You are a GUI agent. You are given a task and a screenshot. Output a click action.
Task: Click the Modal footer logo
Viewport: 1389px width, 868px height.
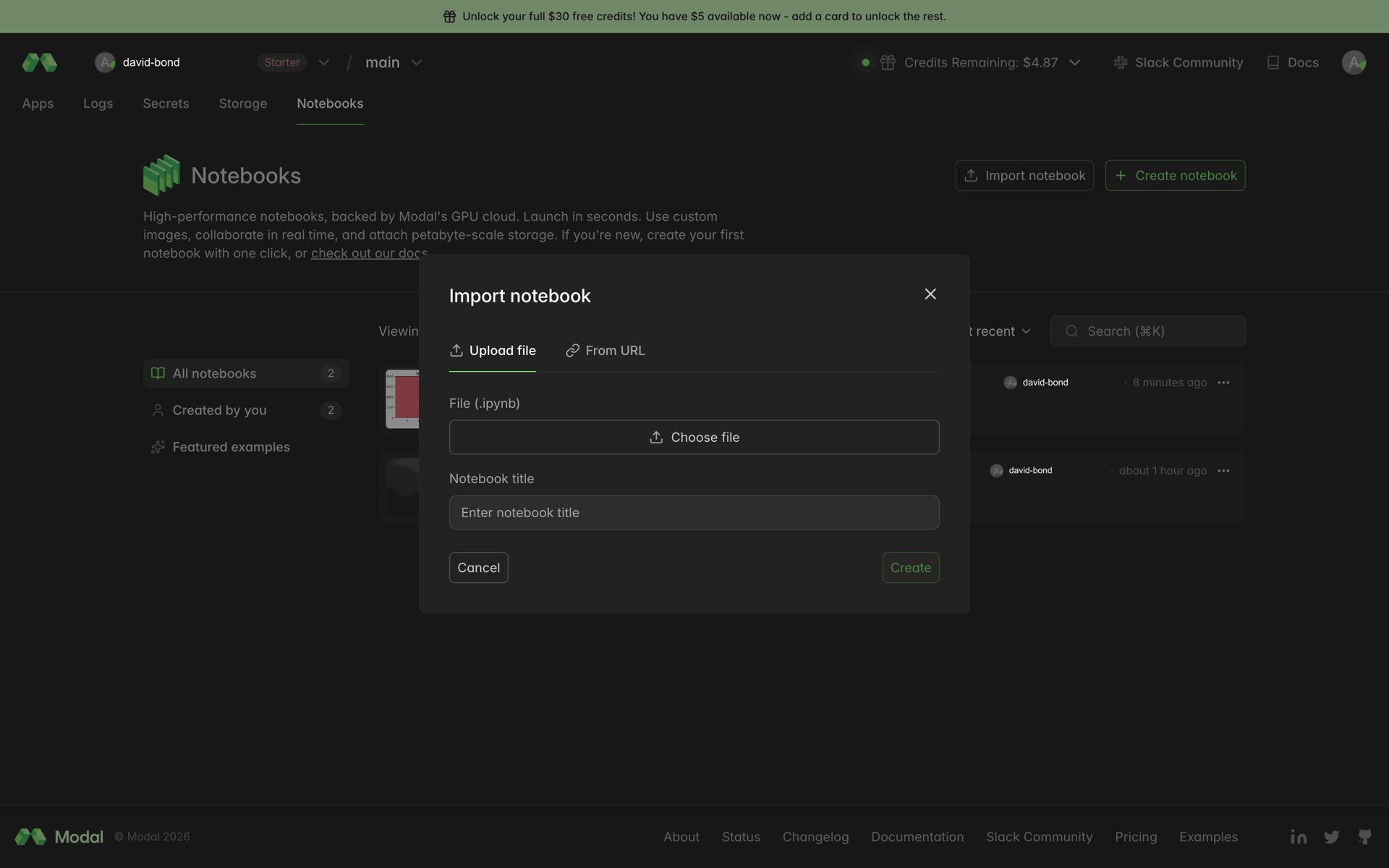pos(59,837)
